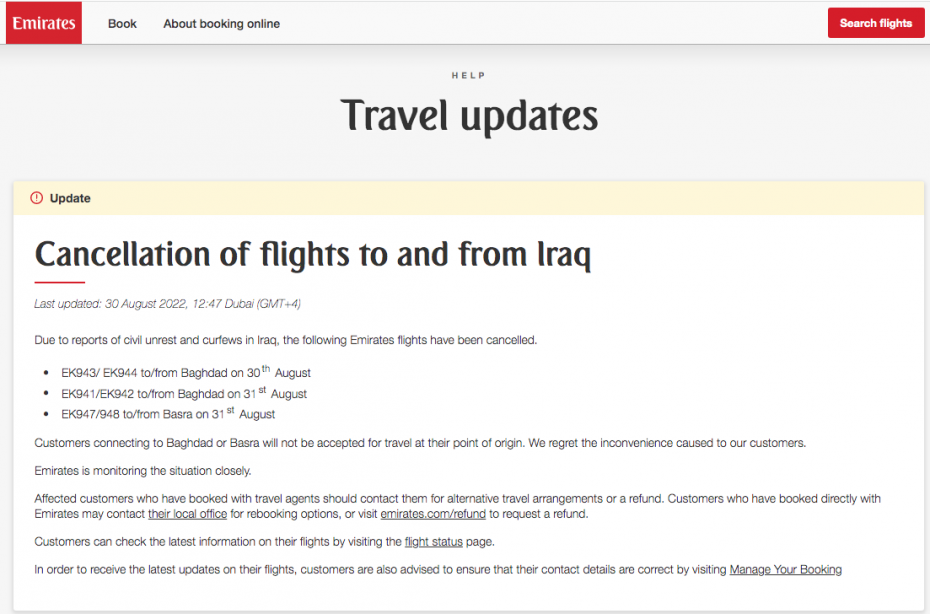Click the civil unrest and curfews paragraph
This screenshot has width=930, height=614.
click(x=285, y=340)
